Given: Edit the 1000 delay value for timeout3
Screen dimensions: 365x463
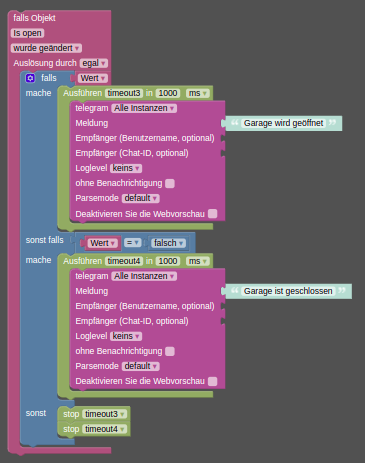Looking at the screenshot, I should tap(168, 93).
